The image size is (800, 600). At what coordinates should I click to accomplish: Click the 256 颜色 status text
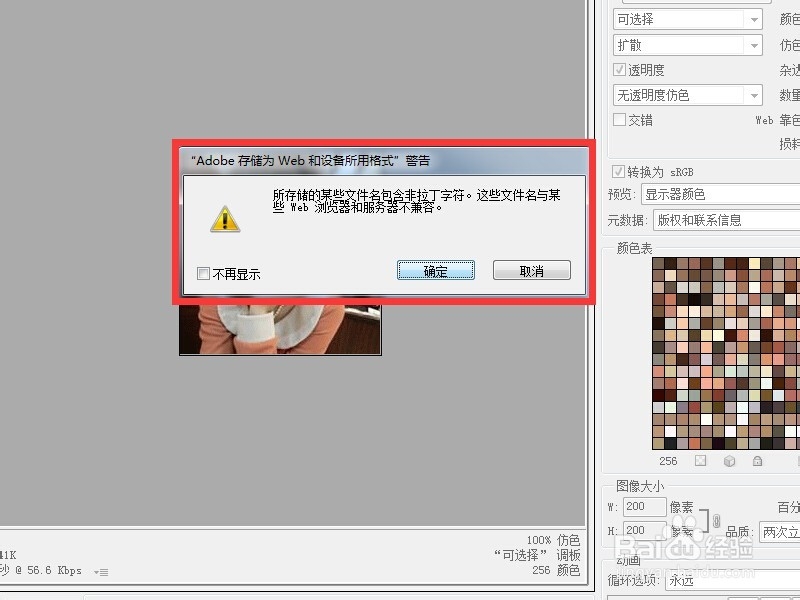pos(556,570)
